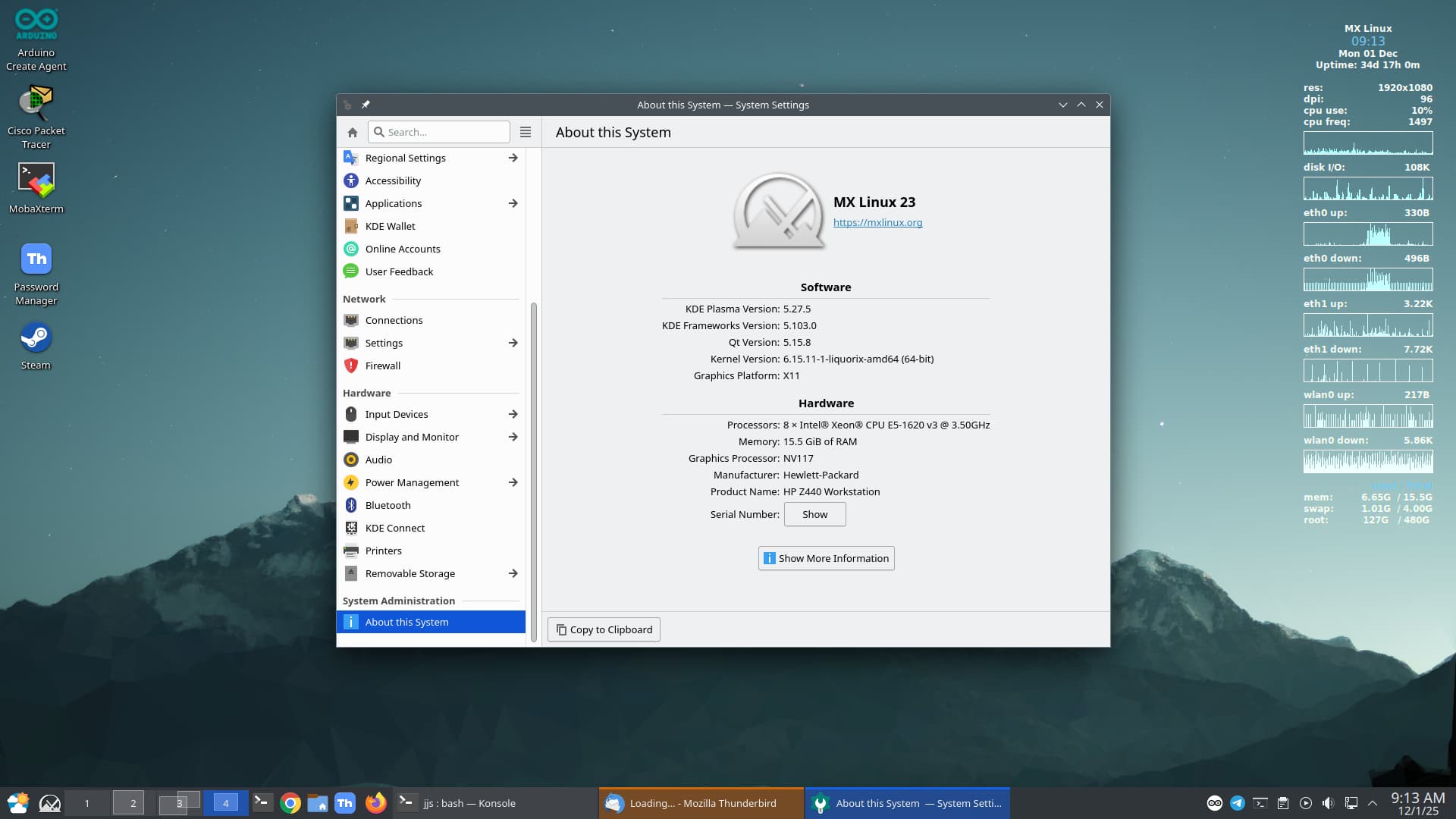Expand the Regional Settings arrow
Screen dimensions: 1456x819
(x=513, y=158)
